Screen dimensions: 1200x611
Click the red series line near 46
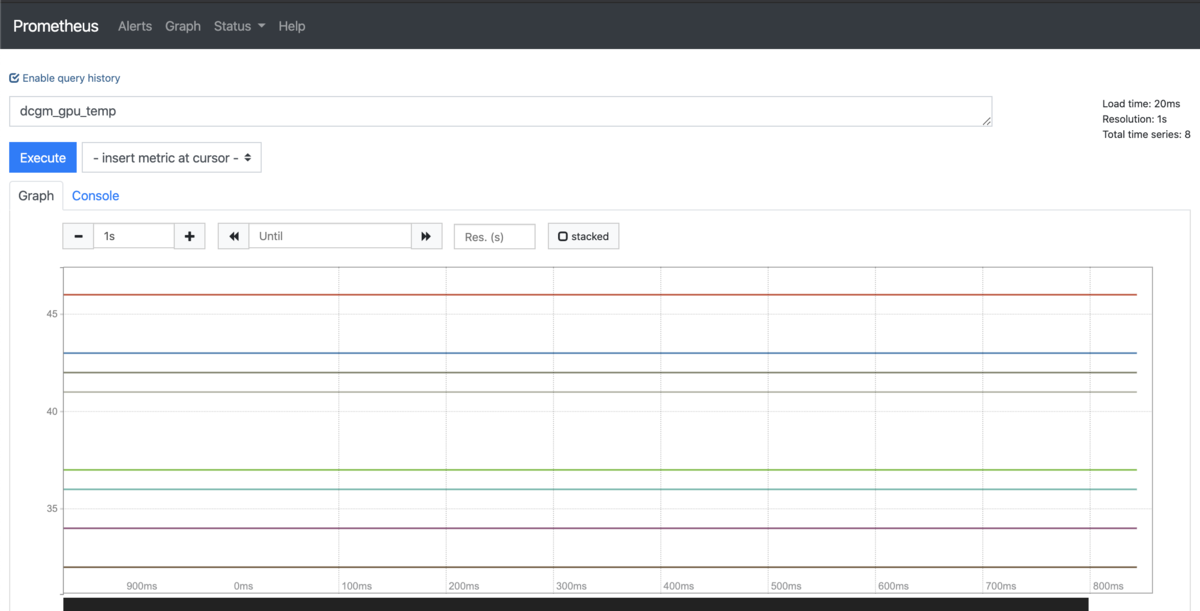[x=600, y=295]
